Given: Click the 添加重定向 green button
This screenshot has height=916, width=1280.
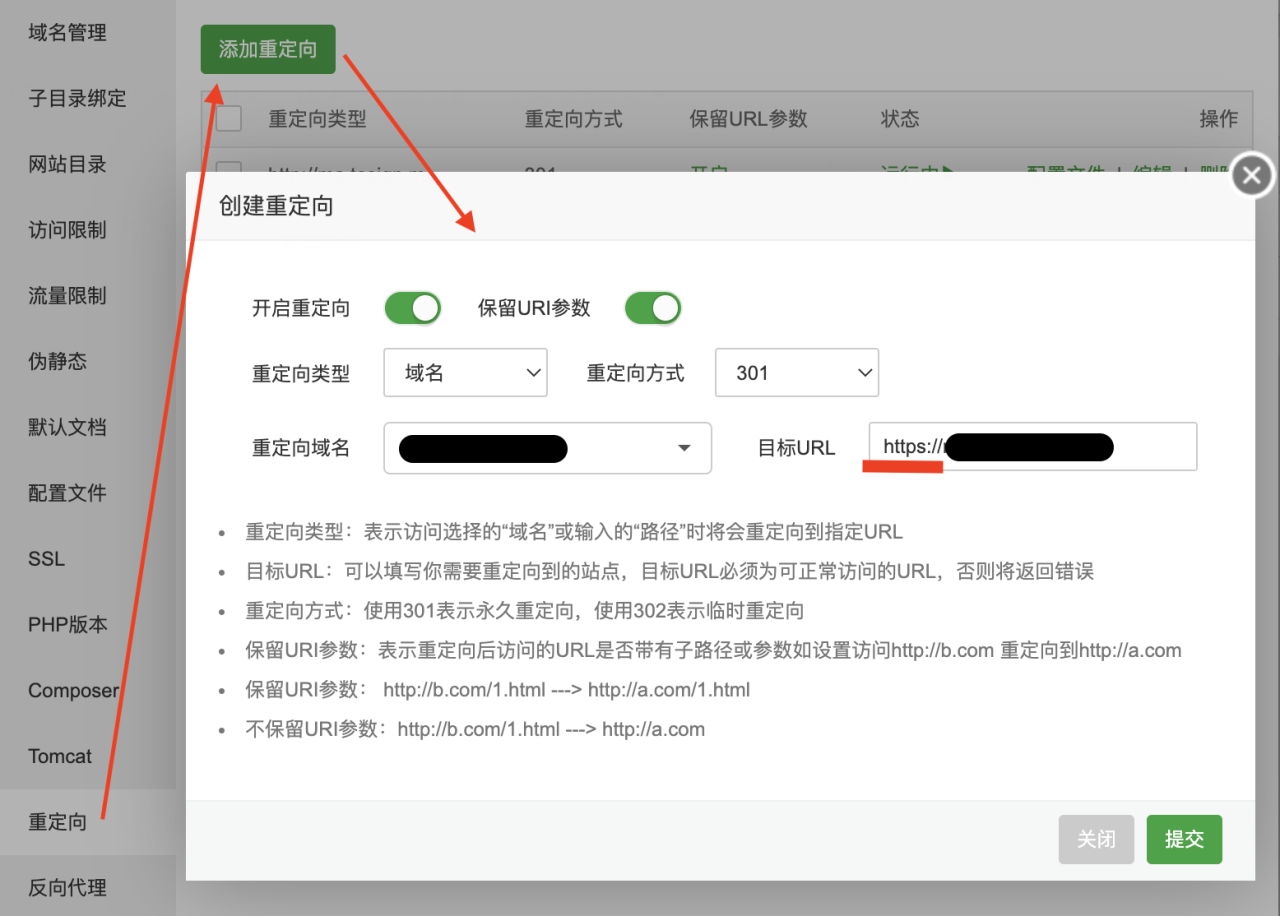Looking at the screenshot, I should pos(267,48).
